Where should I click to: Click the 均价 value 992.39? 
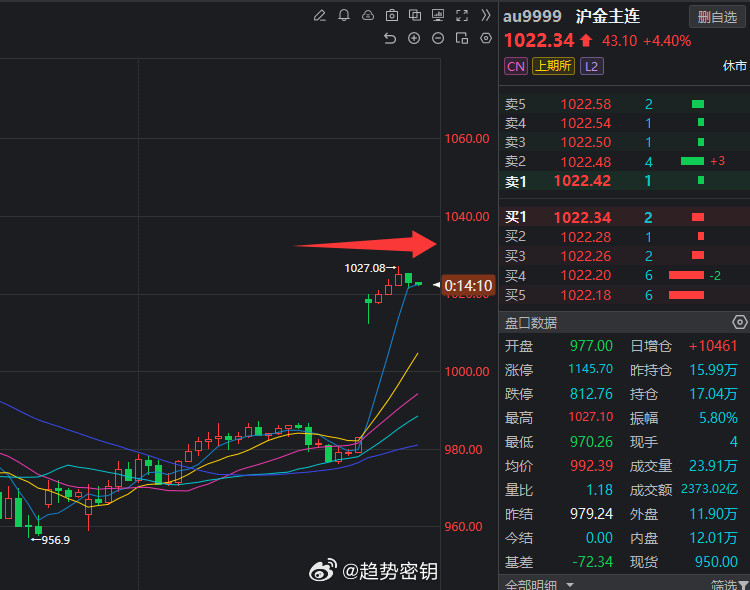tap(591, 465)
